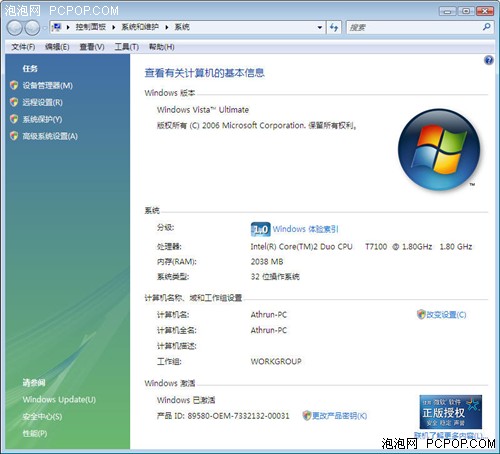Click the search magnifier icon
Image resolution: width=500 pixels, height=454 pixels.
486,27
